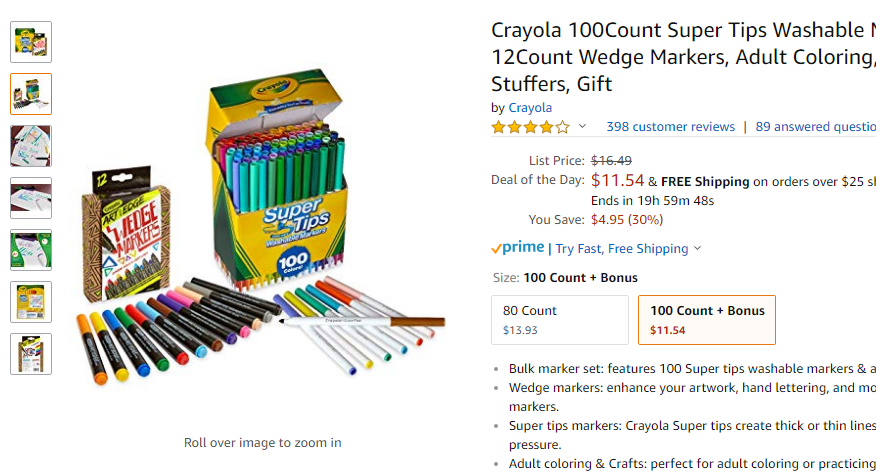The height and width of the screenshot is (473, 876).
Task: Choose the 100 Count + Bonus size option
Action: tap(707, 320)
